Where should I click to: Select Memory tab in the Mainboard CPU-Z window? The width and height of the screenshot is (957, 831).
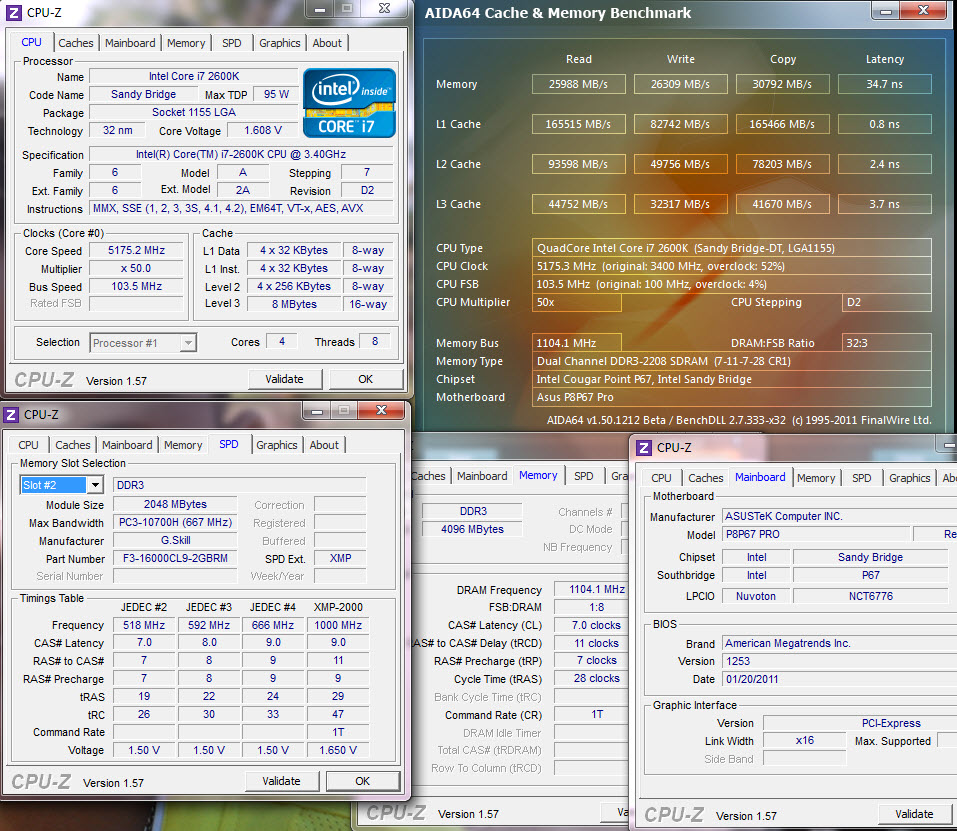pyautogui.click(x=816, y=478)
